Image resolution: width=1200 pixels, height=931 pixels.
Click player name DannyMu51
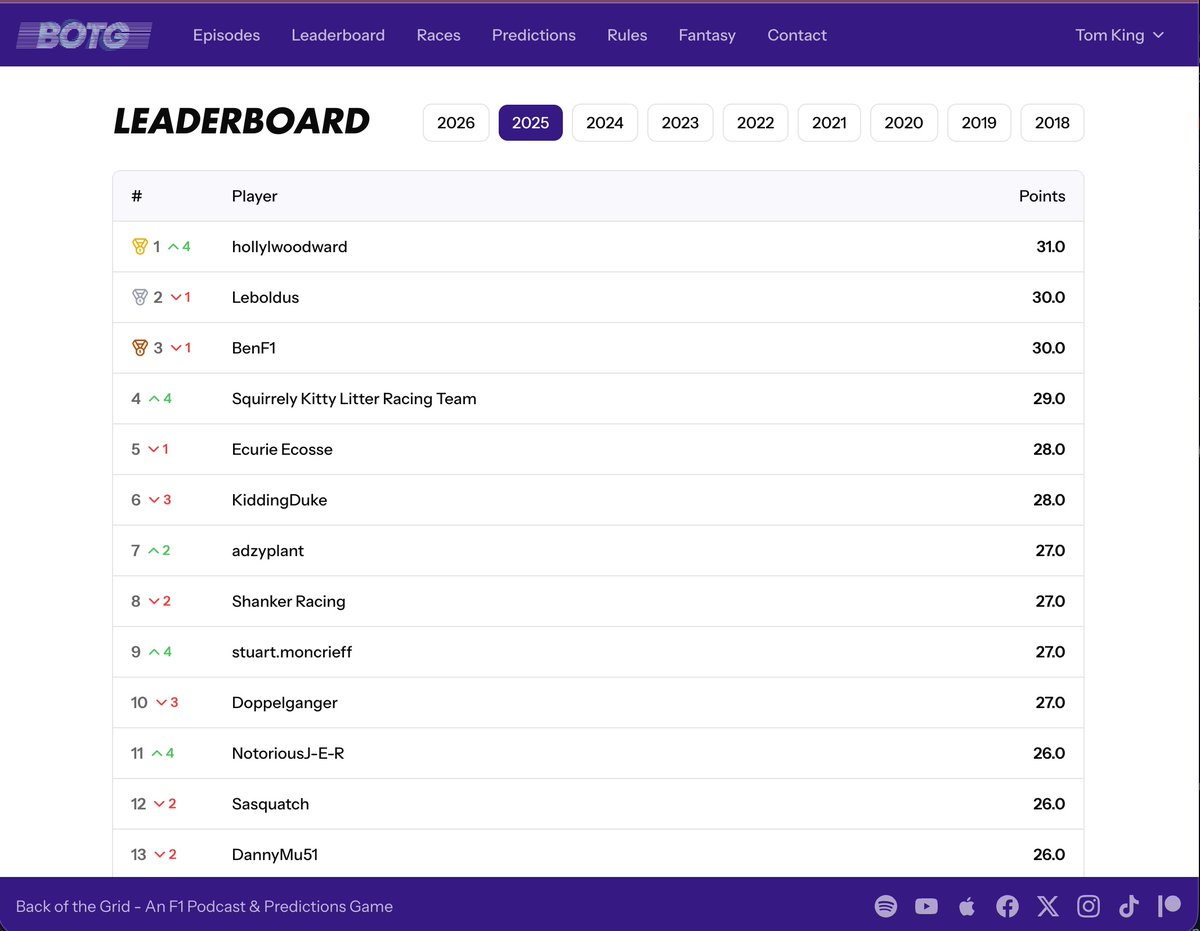click(275, 855)
